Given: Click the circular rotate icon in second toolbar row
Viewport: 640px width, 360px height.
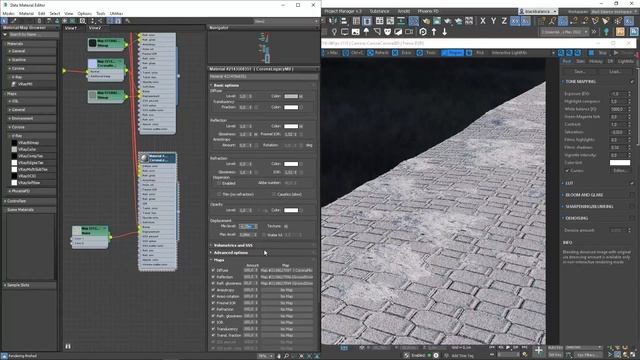Looking at the screenshot, I should tap(423, 31).
